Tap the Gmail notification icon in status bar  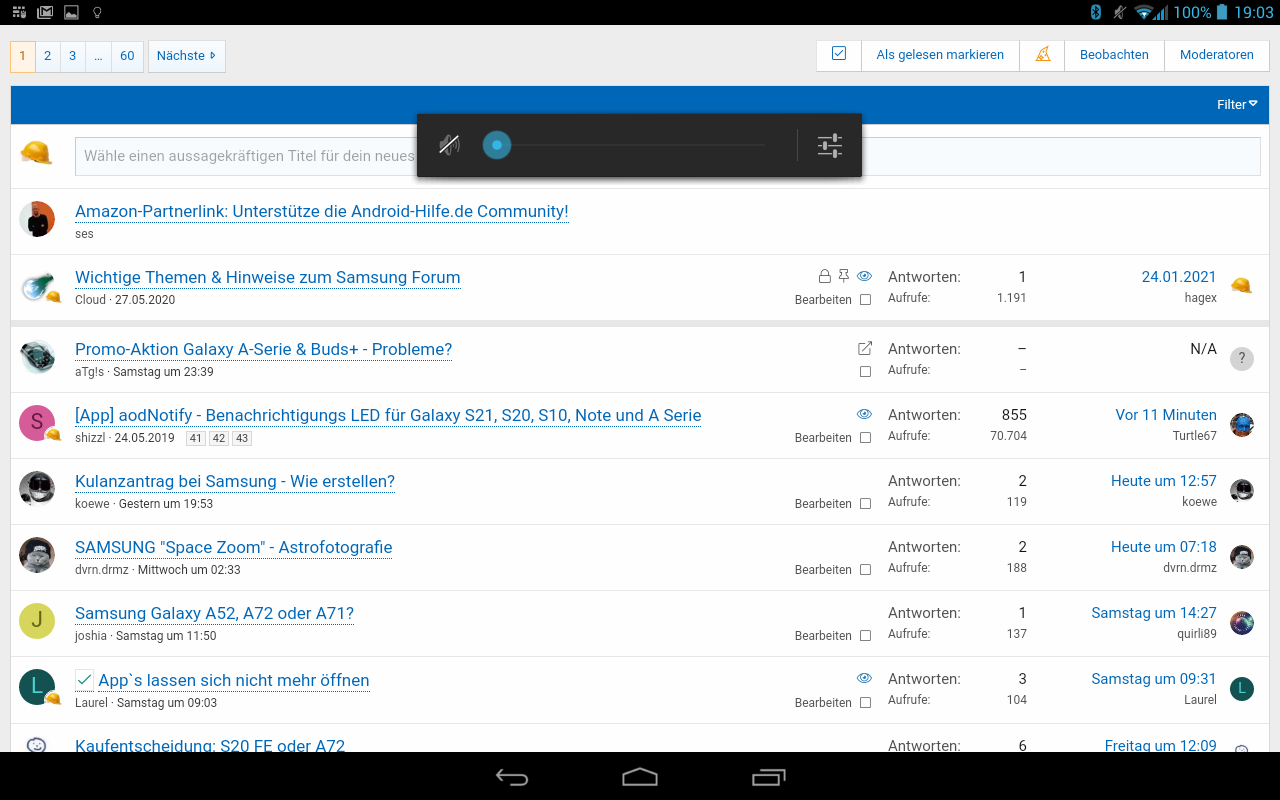tap(45, 12)
